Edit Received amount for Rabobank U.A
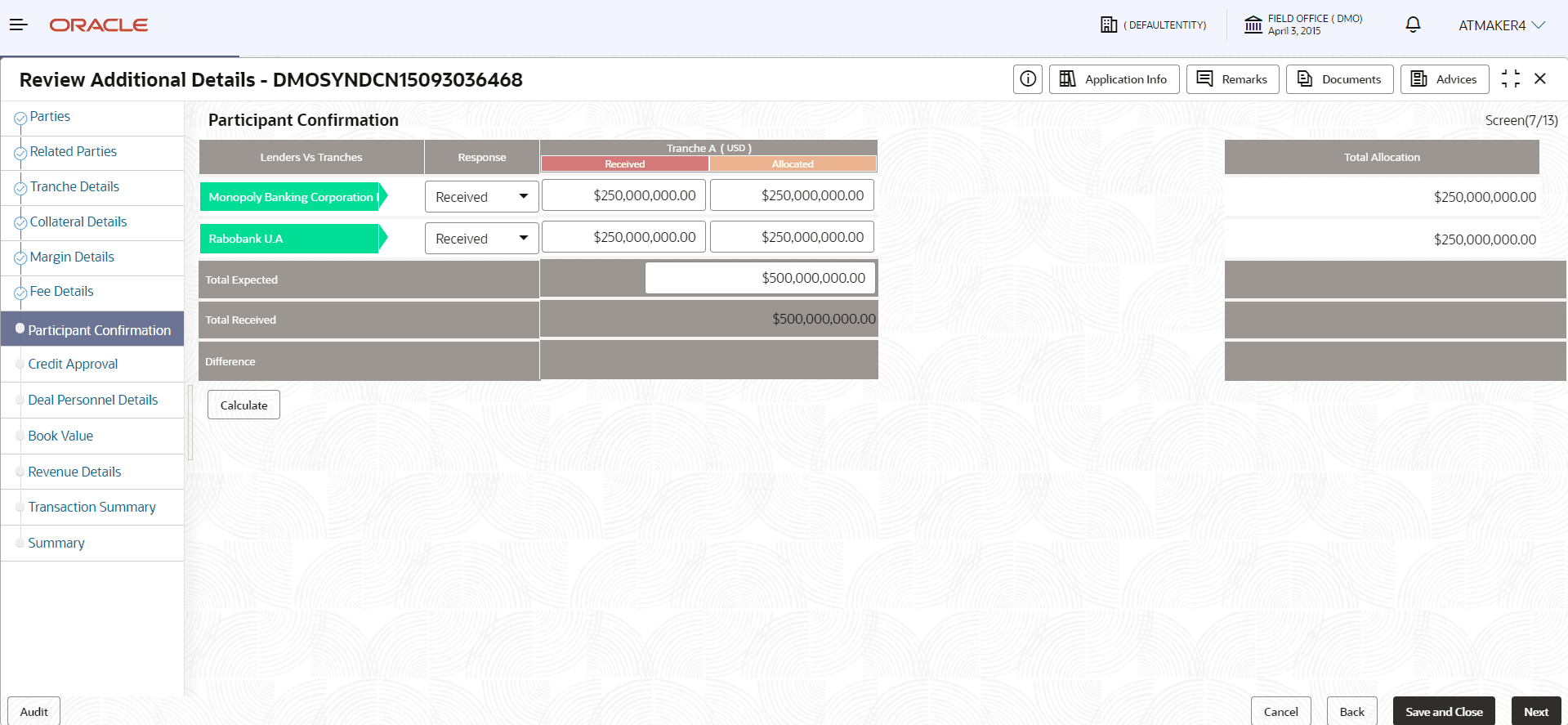The width and height of the screenshot is (1568, 725). click(624, 237)
